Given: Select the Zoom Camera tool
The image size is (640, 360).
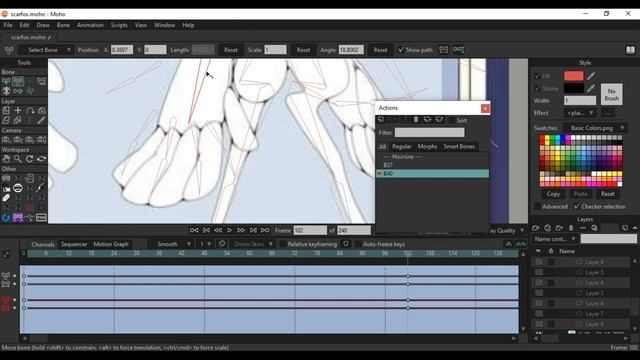Looking at the screenshot, I should [18, 140].
